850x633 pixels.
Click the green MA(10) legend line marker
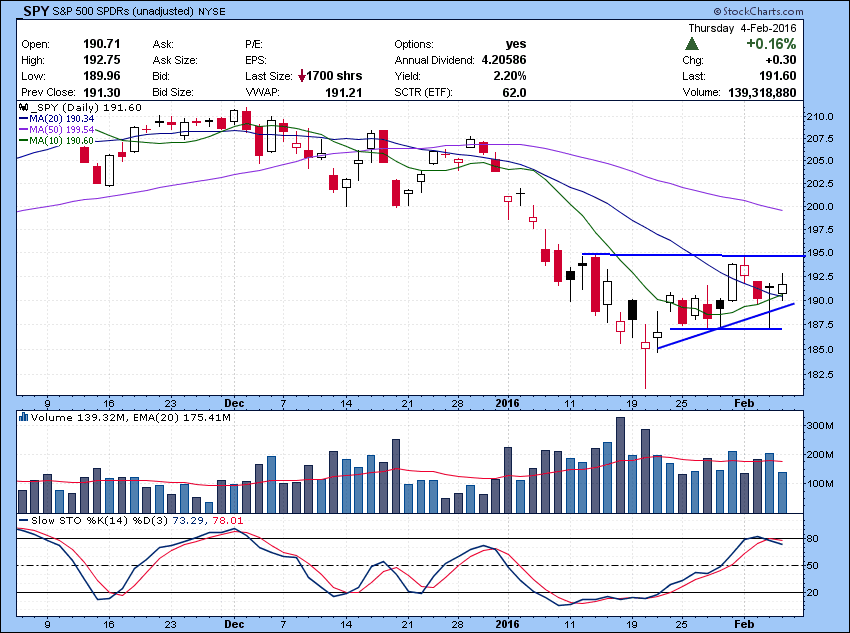pos(24,141)
